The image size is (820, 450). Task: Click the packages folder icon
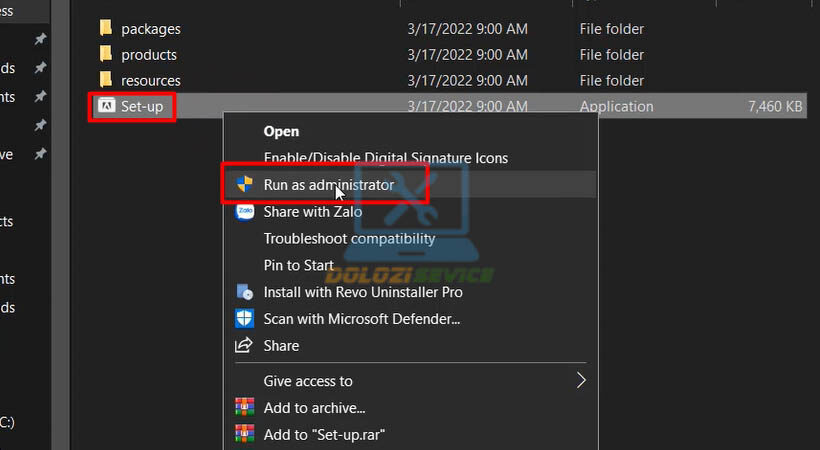106,29
